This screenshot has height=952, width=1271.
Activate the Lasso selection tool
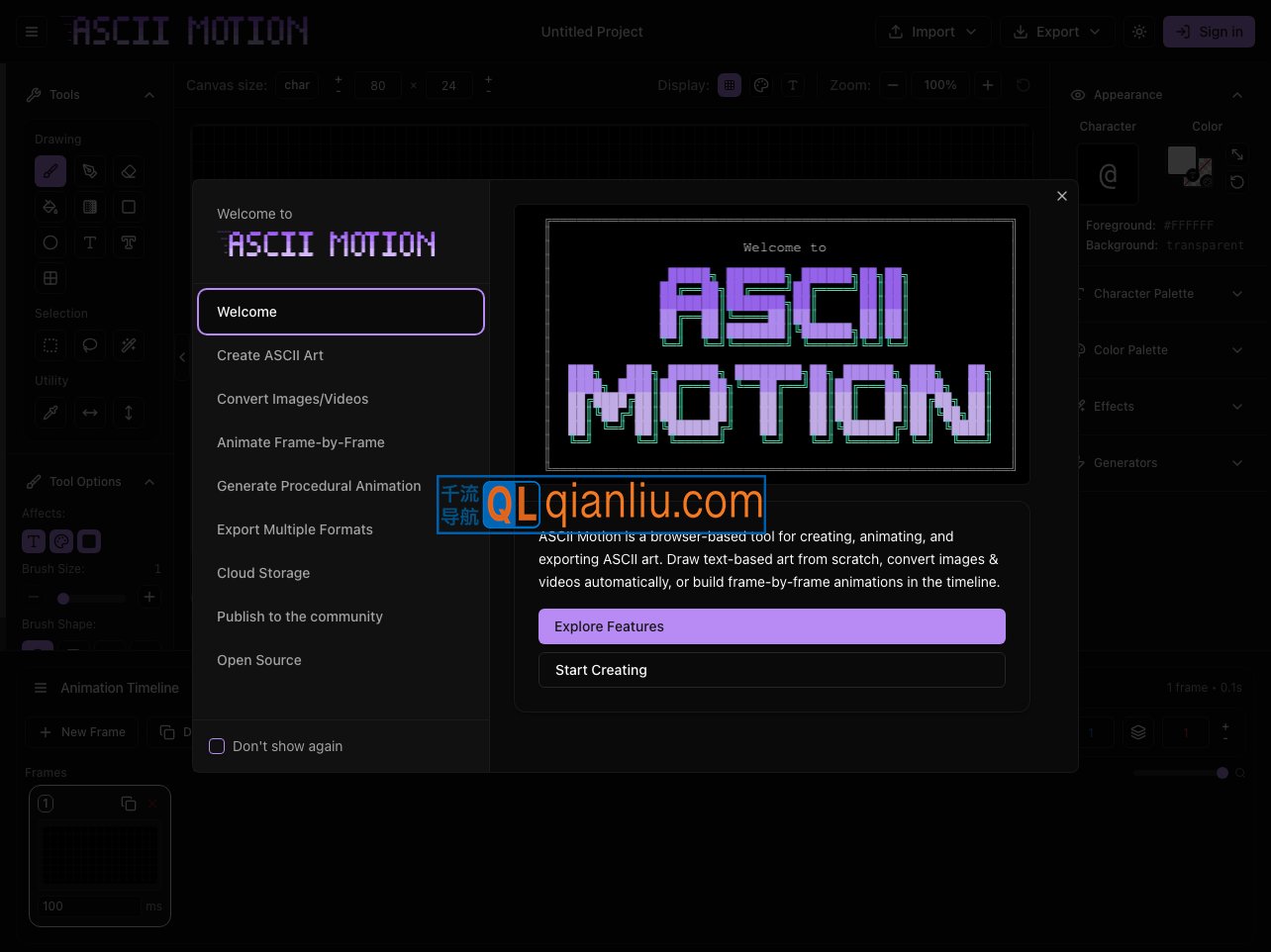tap(90, 345)
